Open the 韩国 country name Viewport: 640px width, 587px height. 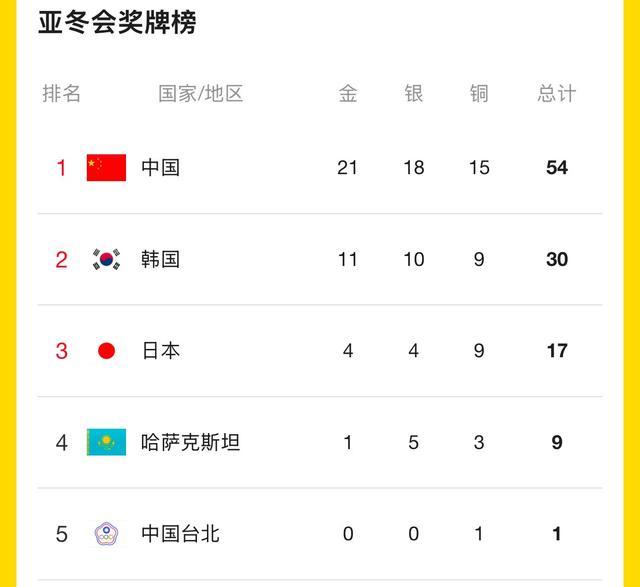(160, 259)
